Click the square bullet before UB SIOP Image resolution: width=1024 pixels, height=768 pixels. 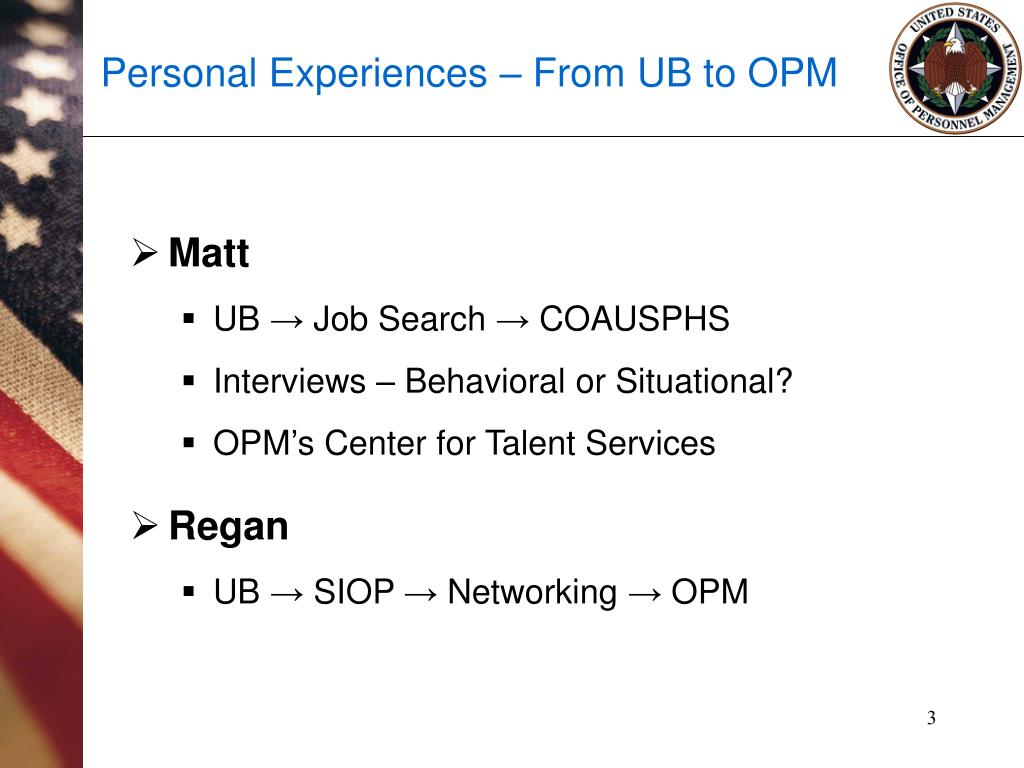(x=189, y=592)
